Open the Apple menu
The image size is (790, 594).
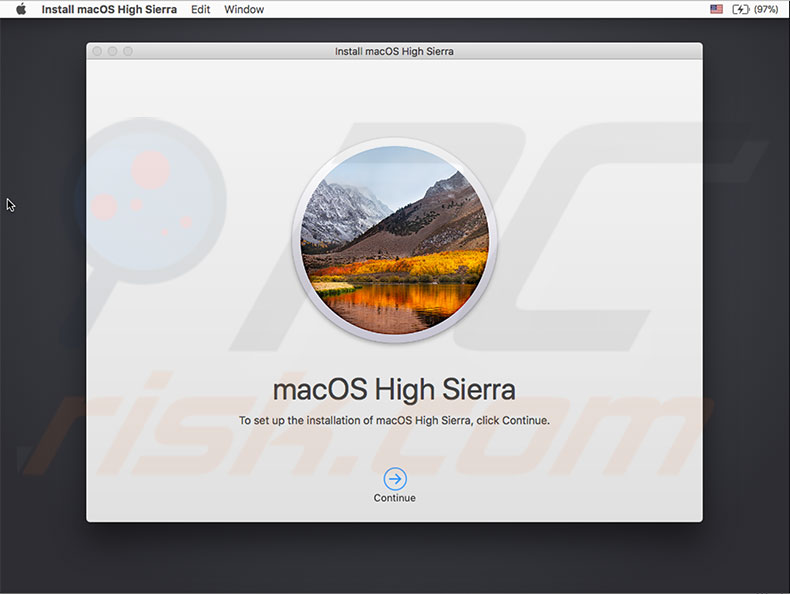[21, 9]
